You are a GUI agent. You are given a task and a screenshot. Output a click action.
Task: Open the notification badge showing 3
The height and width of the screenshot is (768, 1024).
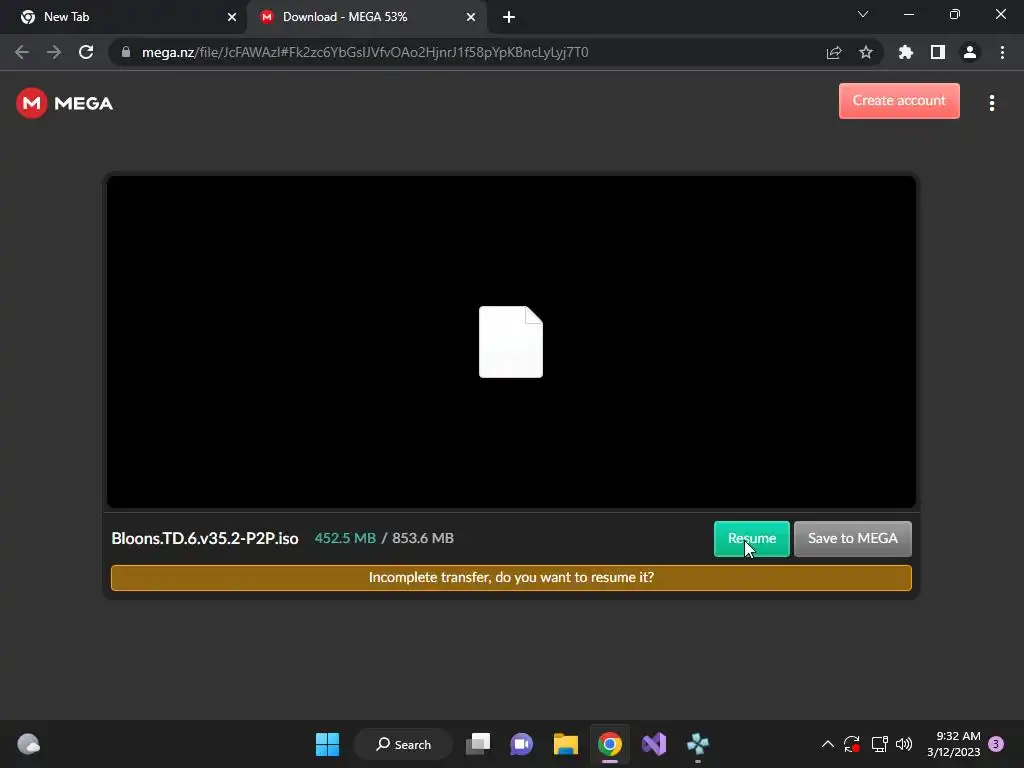(x=997, y=744)
